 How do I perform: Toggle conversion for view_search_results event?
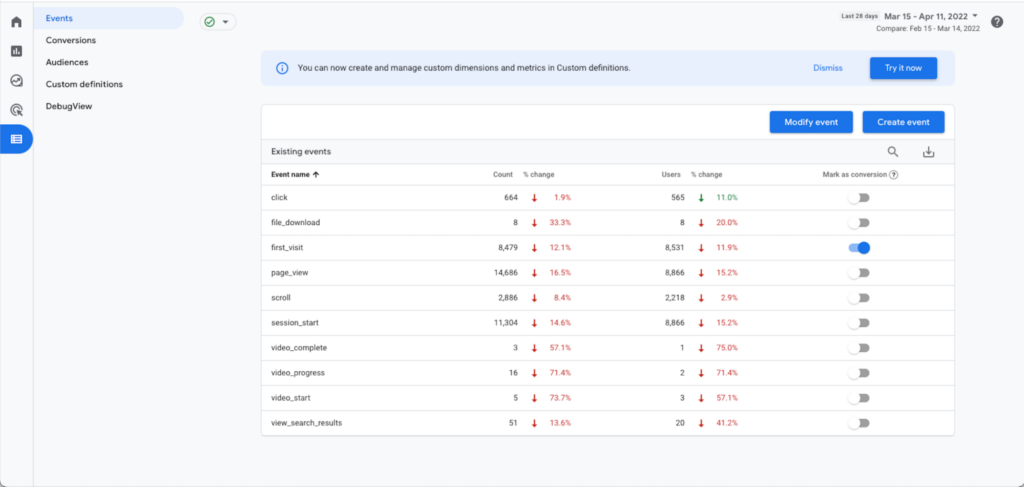pos(859,423)
